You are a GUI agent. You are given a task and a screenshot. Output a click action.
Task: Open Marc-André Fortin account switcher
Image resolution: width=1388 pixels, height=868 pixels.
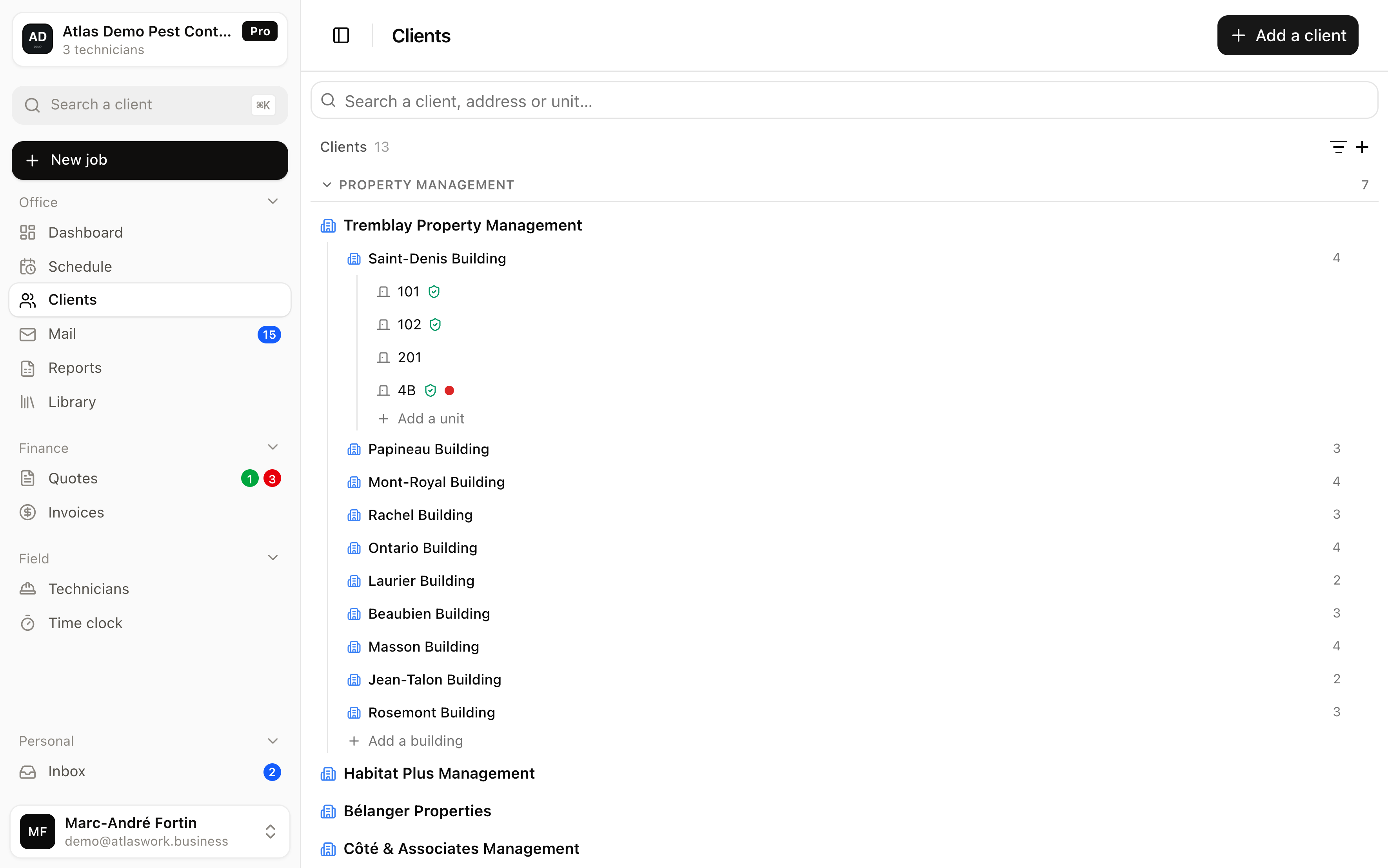pos(150,831)
